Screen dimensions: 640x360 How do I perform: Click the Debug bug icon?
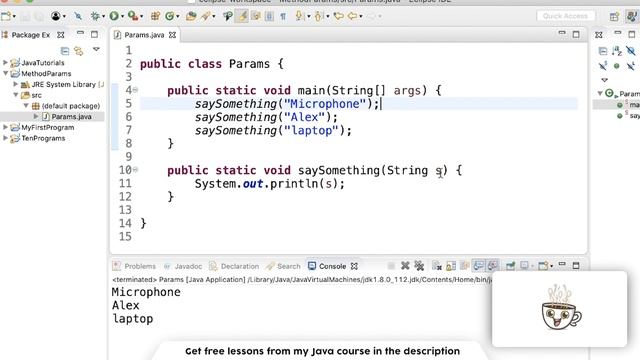pyautogui.click(x=95, y=16)
